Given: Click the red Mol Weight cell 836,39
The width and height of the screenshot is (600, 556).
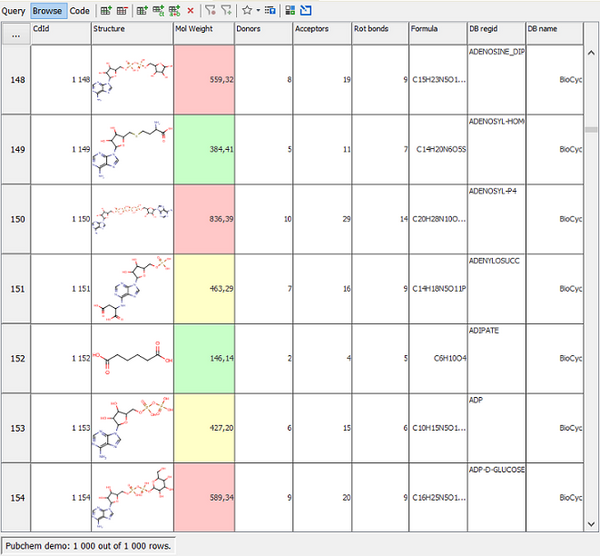Looking at the screenshot, I should pyautogui.click(x=203, y=219).
